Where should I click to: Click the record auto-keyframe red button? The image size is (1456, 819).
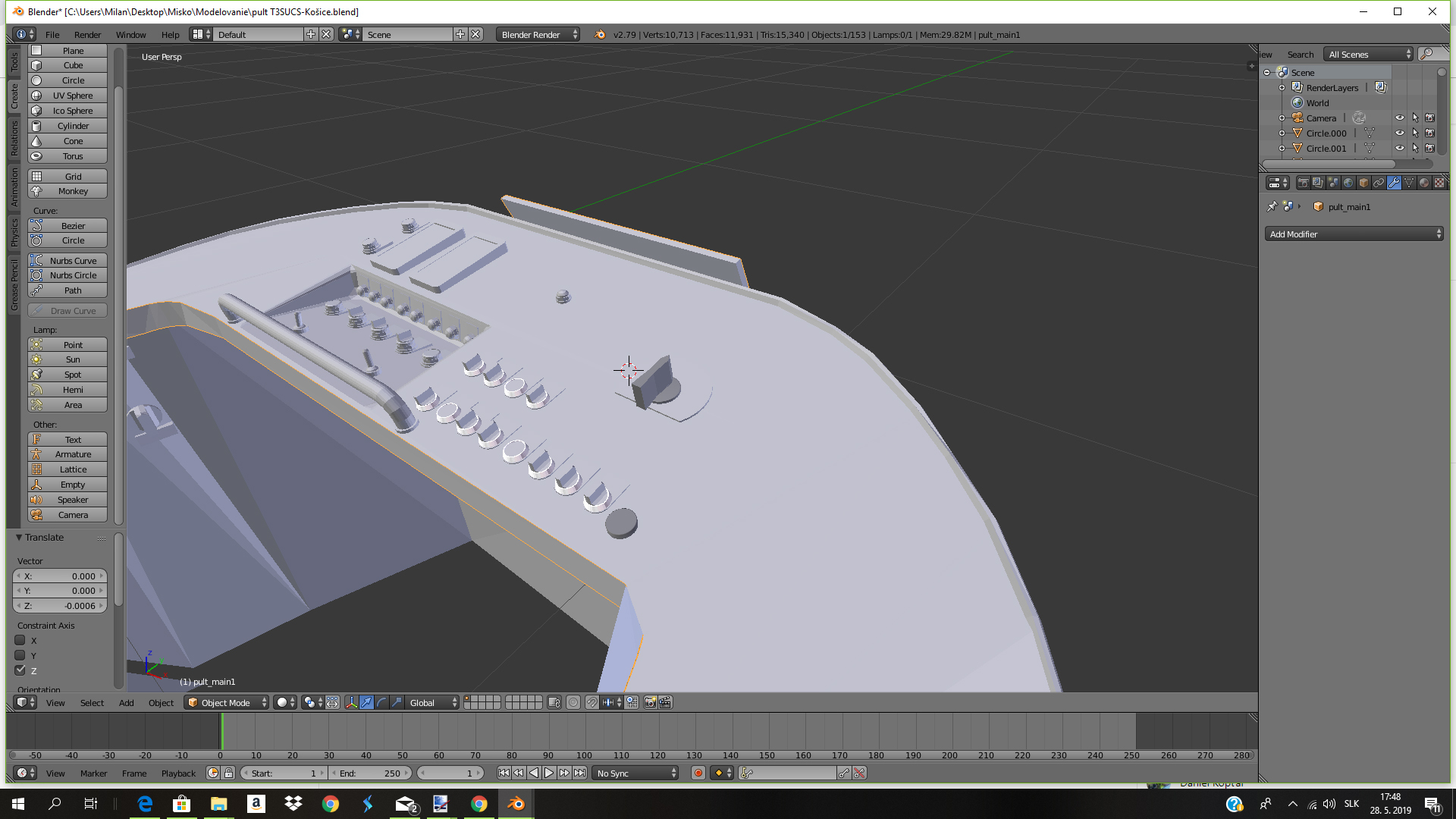pyautogui.click(x=698, y=773)
